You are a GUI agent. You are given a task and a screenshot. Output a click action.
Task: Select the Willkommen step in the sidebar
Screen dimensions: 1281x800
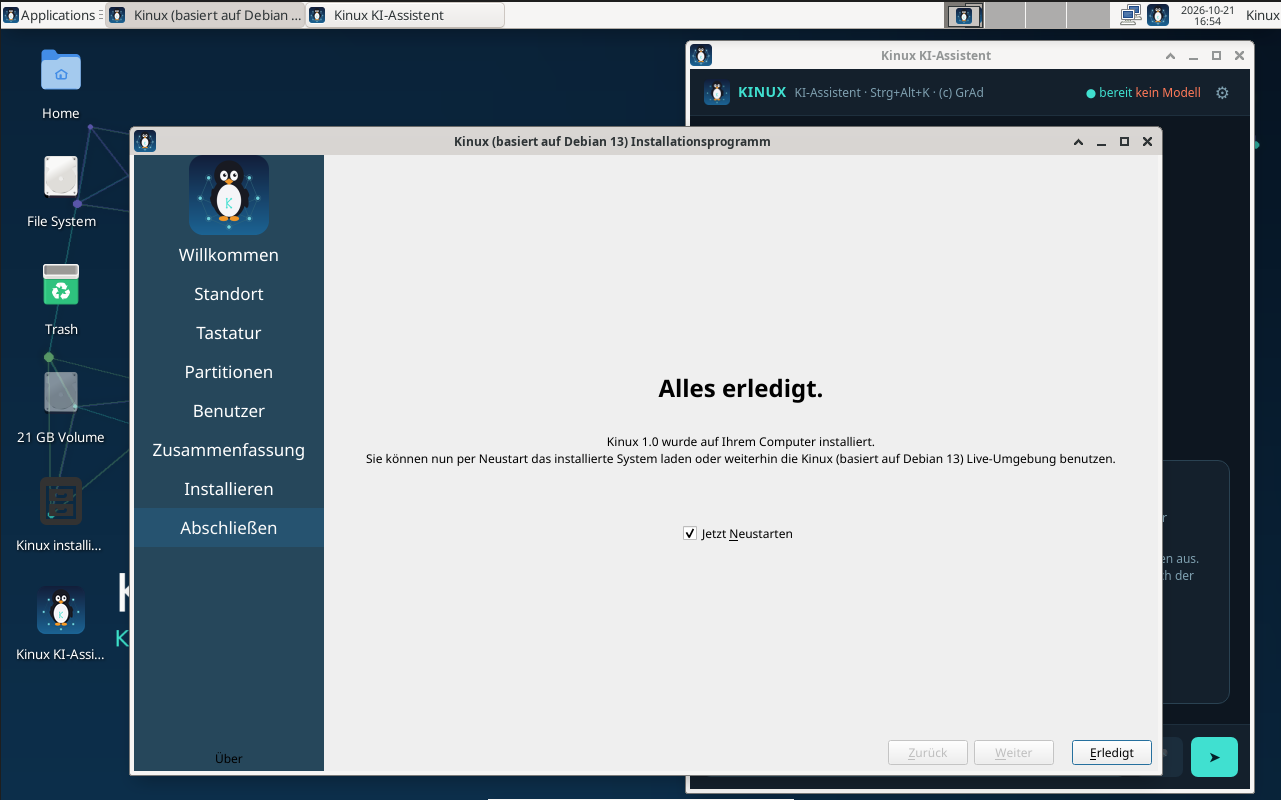point(229,255)
